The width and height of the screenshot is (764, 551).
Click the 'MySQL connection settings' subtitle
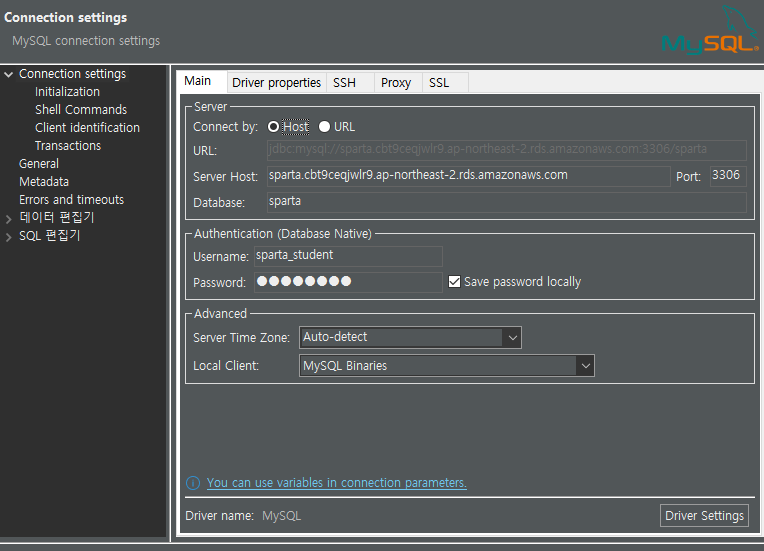86,41
